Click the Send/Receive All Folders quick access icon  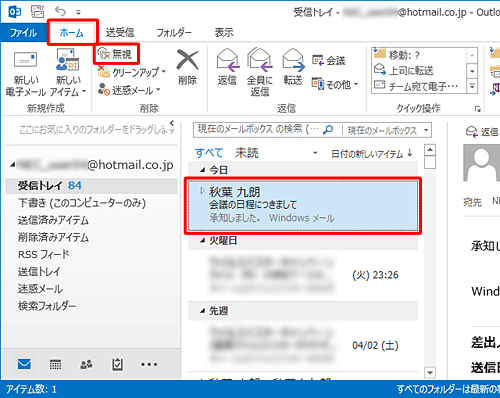pos(37,12)
